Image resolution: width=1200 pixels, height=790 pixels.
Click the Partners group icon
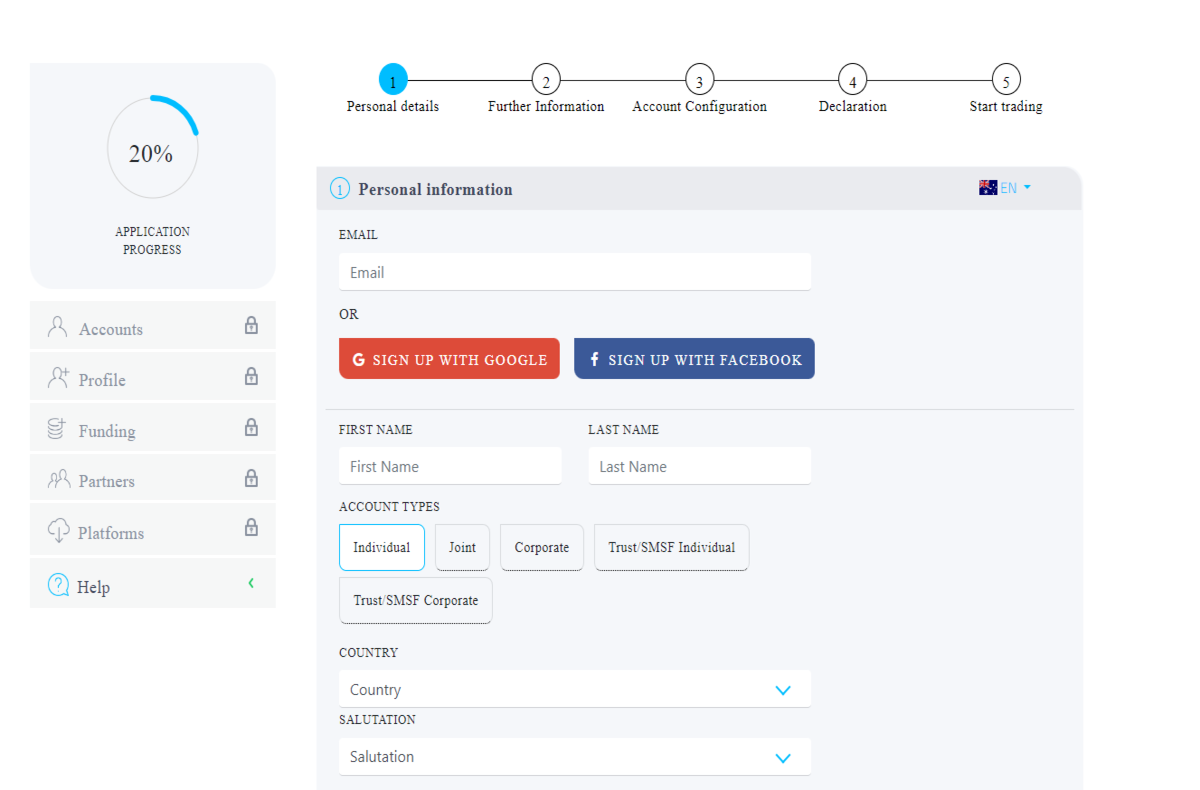coord(58,479)
